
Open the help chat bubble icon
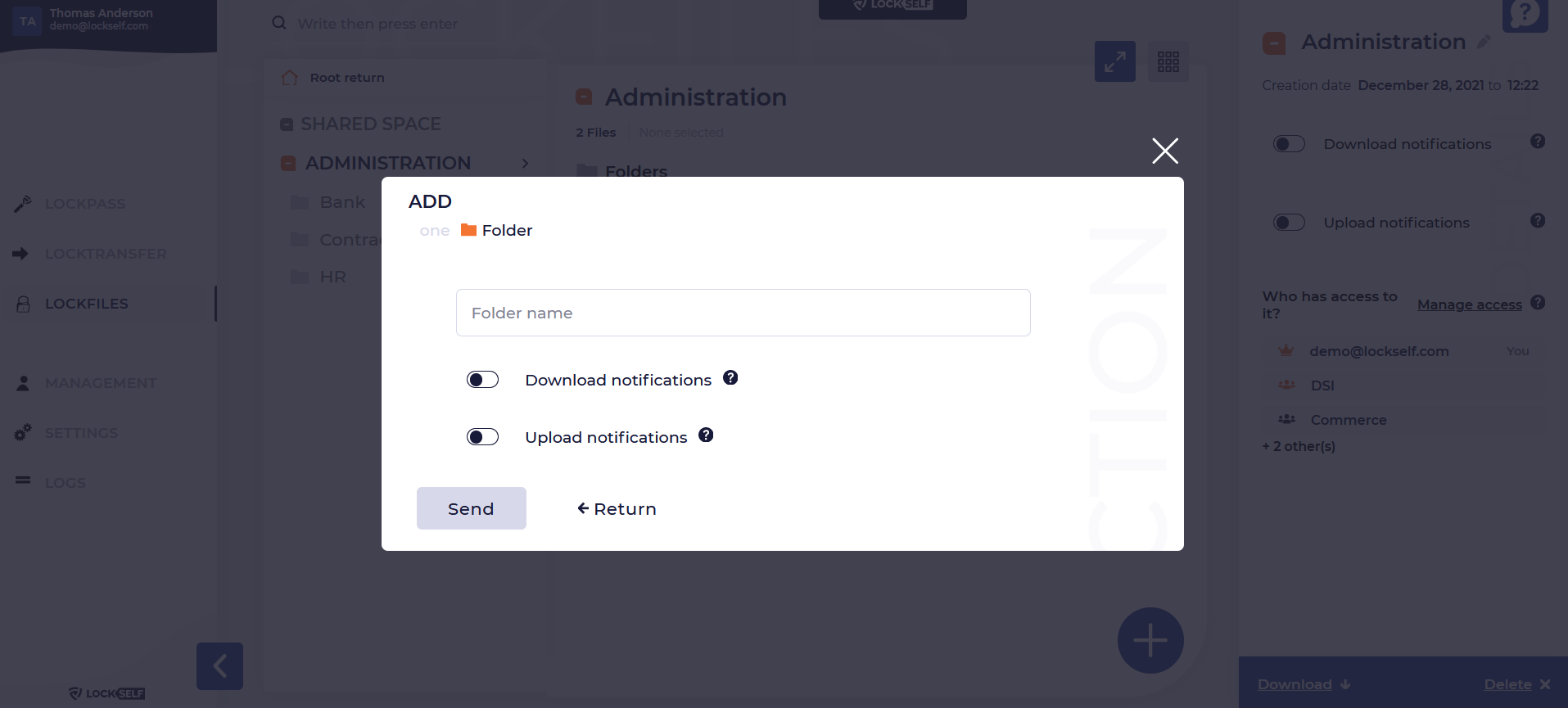1525,14
